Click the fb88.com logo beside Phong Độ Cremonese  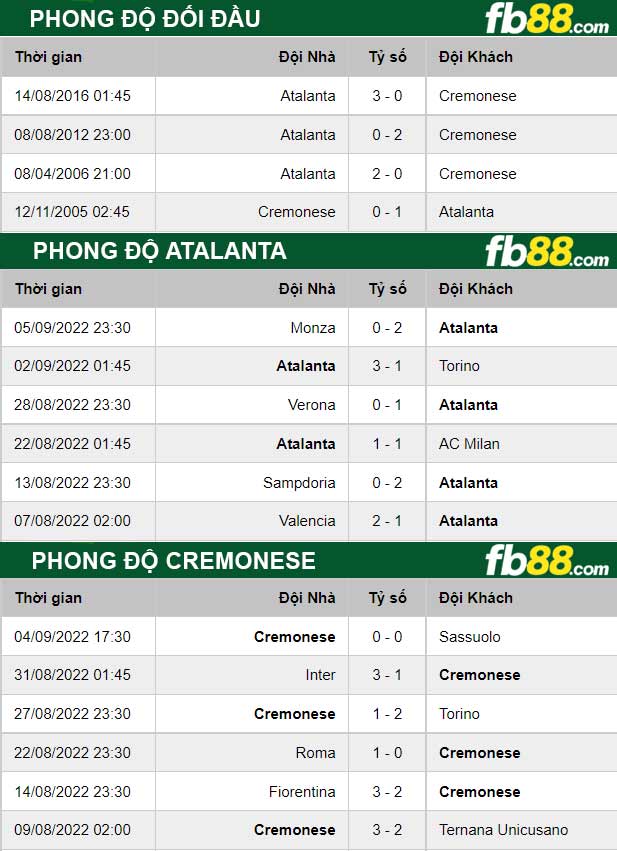pos(546,560)
